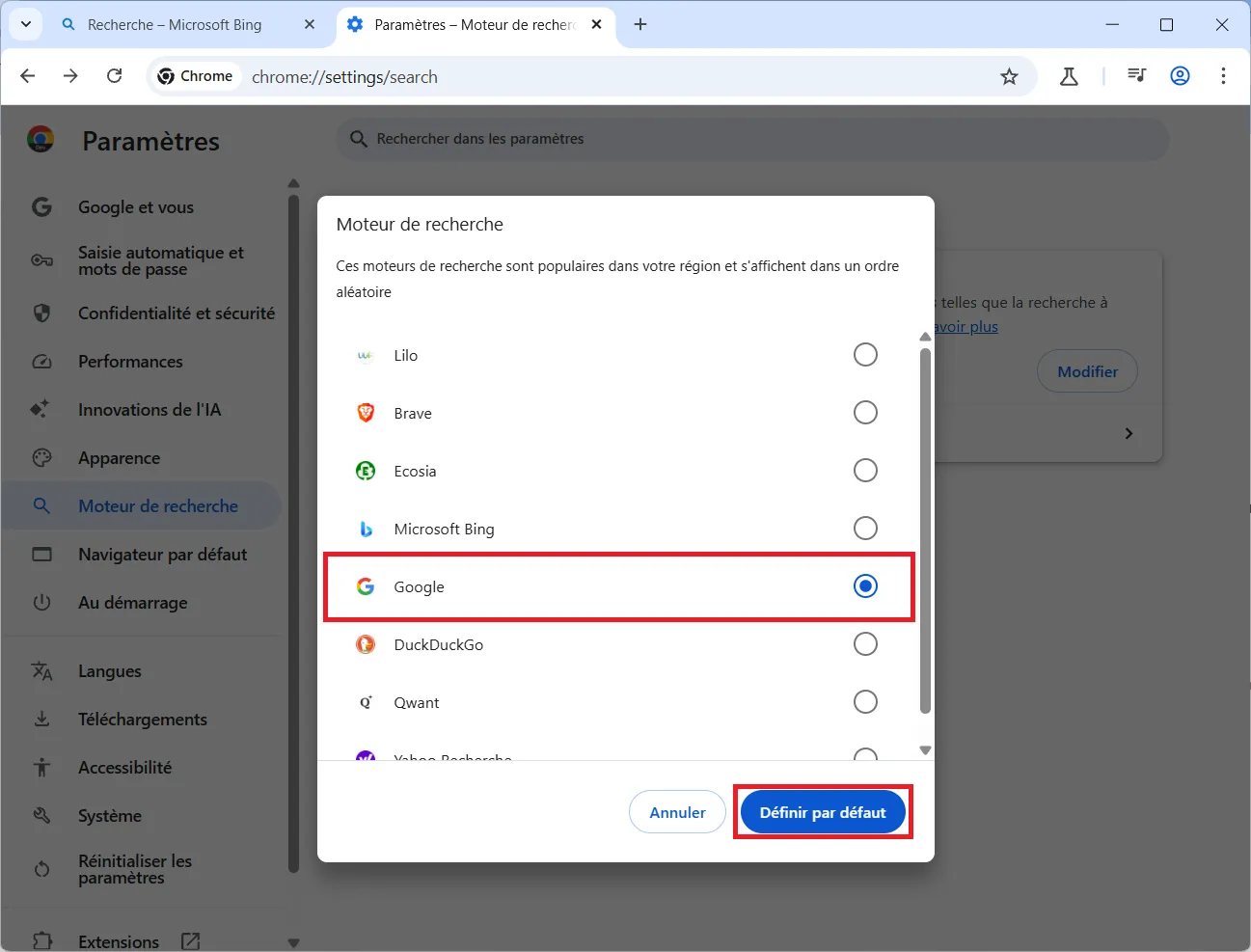Open Système settings section
1251x952 pixels.
point(142,816)
